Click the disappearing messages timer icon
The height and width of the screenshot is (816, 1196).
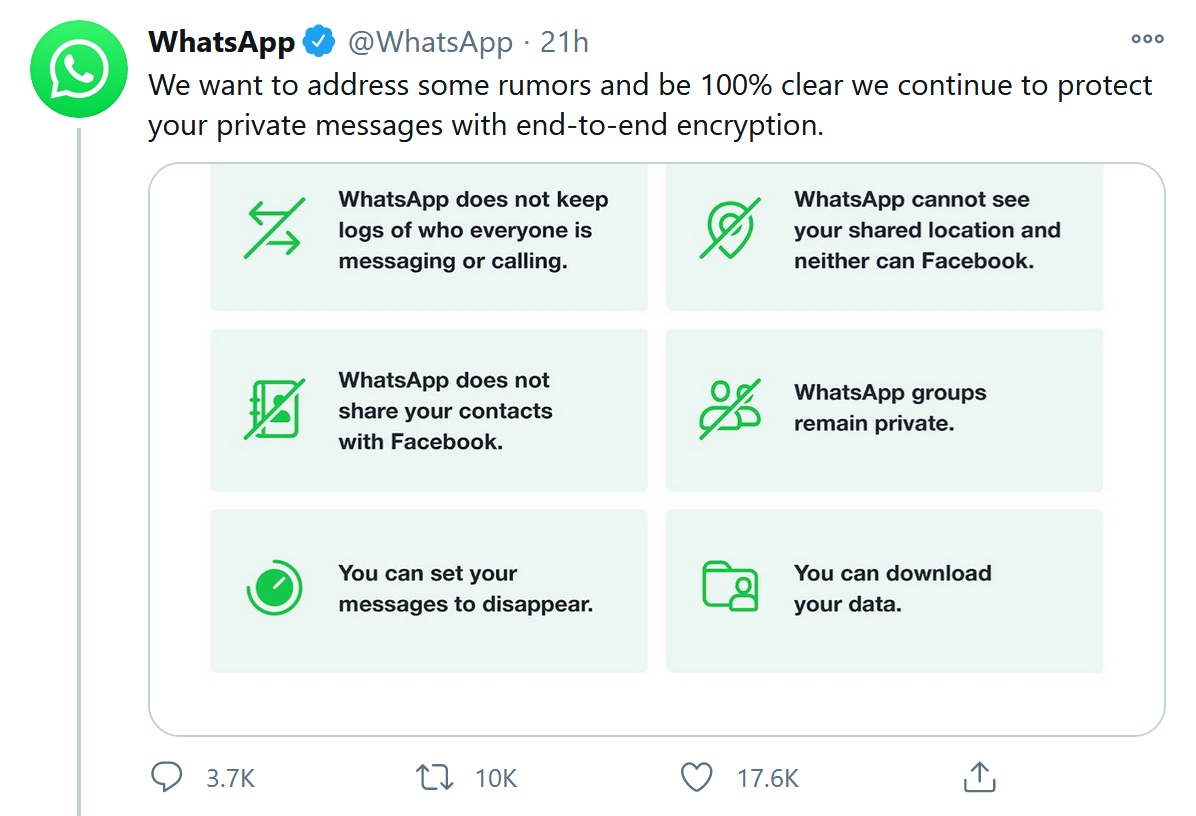(273, 588)
